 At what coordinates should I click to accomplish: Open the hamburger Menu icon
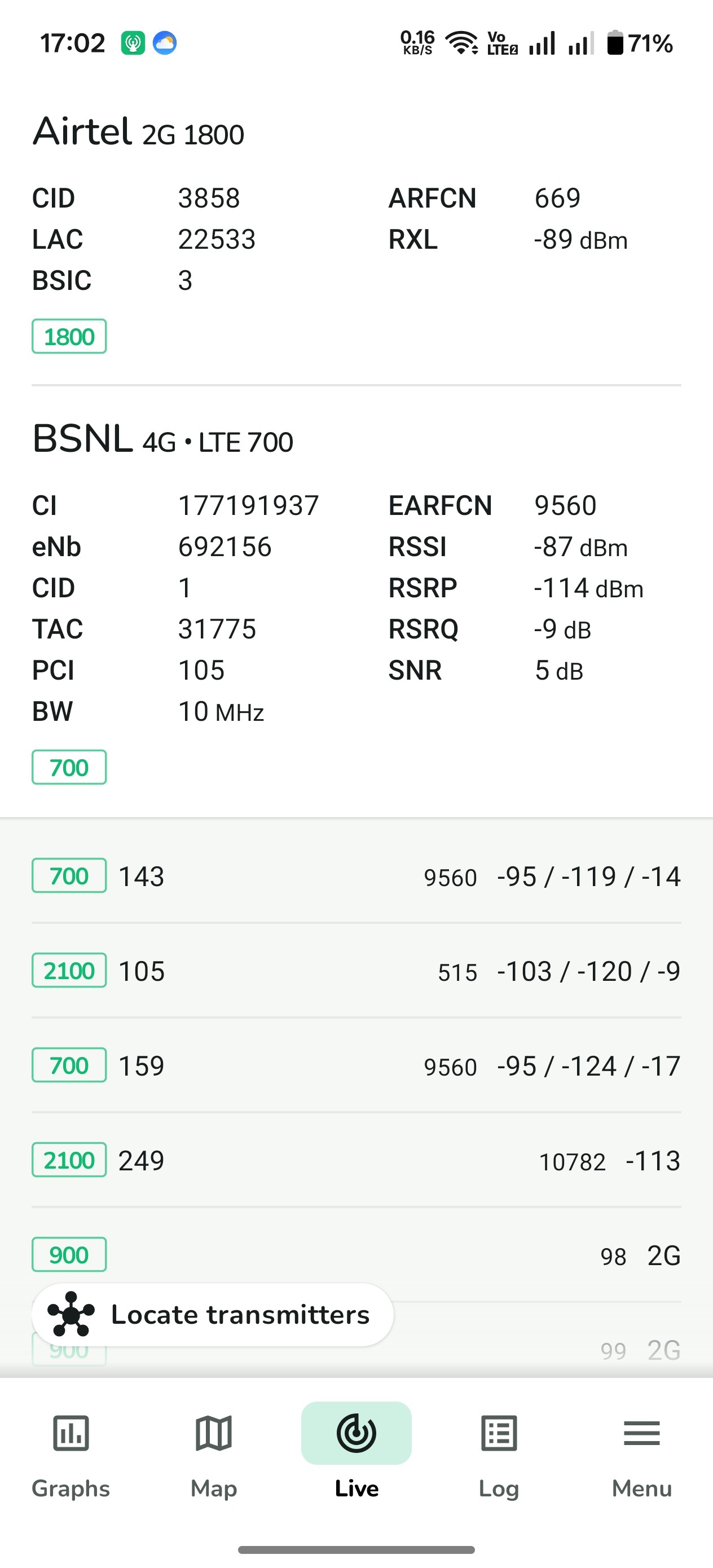coord(641,1433)
